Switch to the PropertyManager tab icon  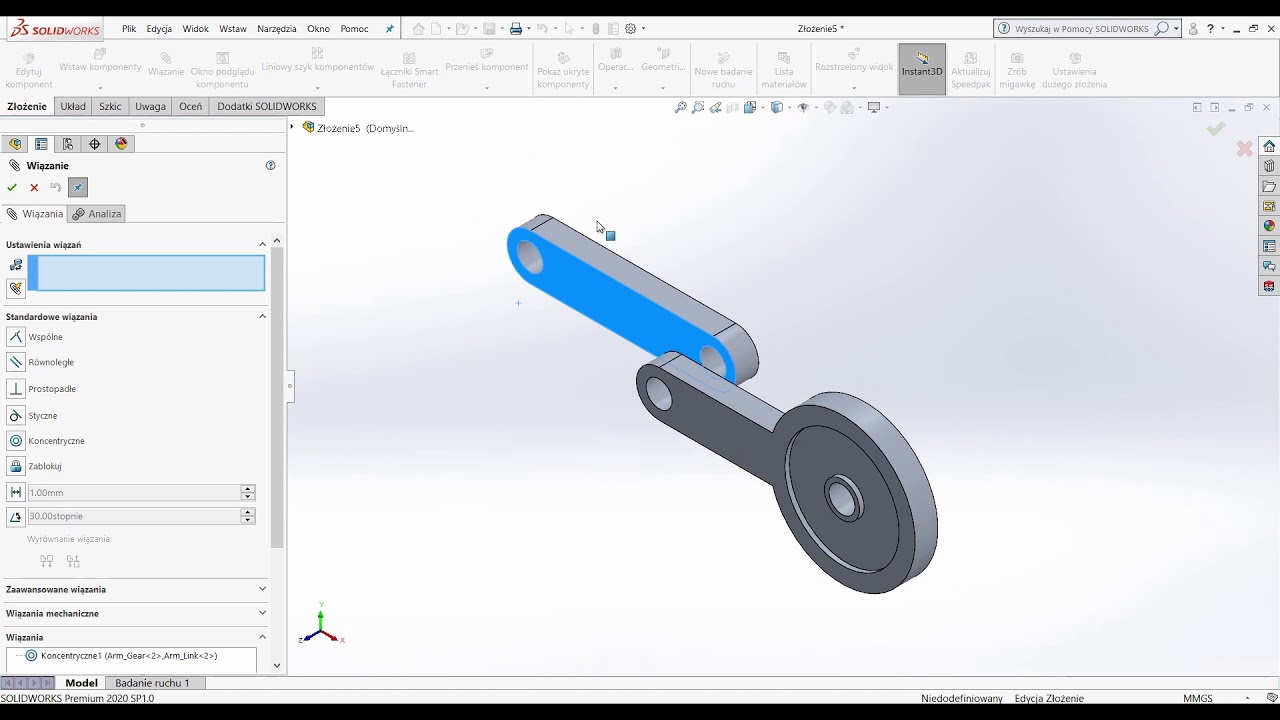41,144
